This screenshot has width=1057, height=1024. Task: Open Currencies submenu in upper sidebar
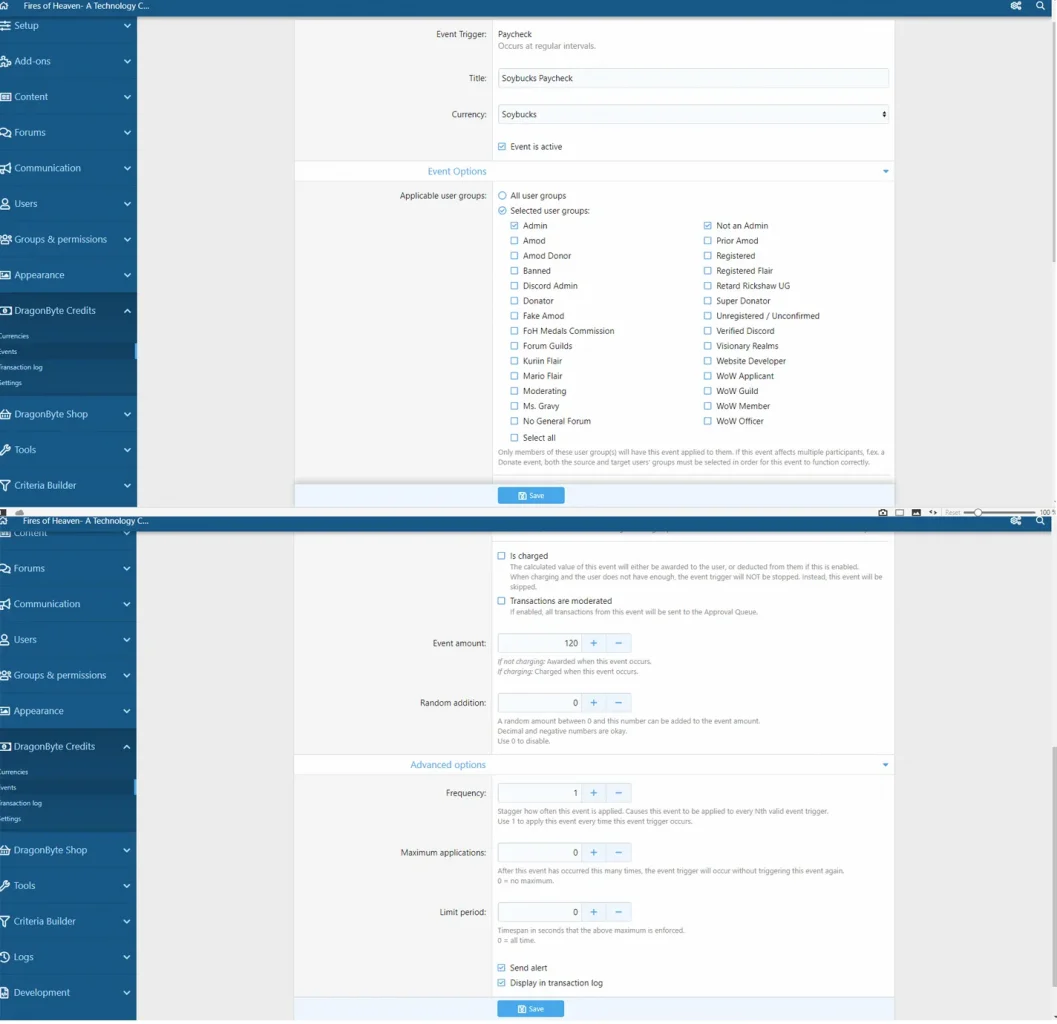click(x=14, y=336)
